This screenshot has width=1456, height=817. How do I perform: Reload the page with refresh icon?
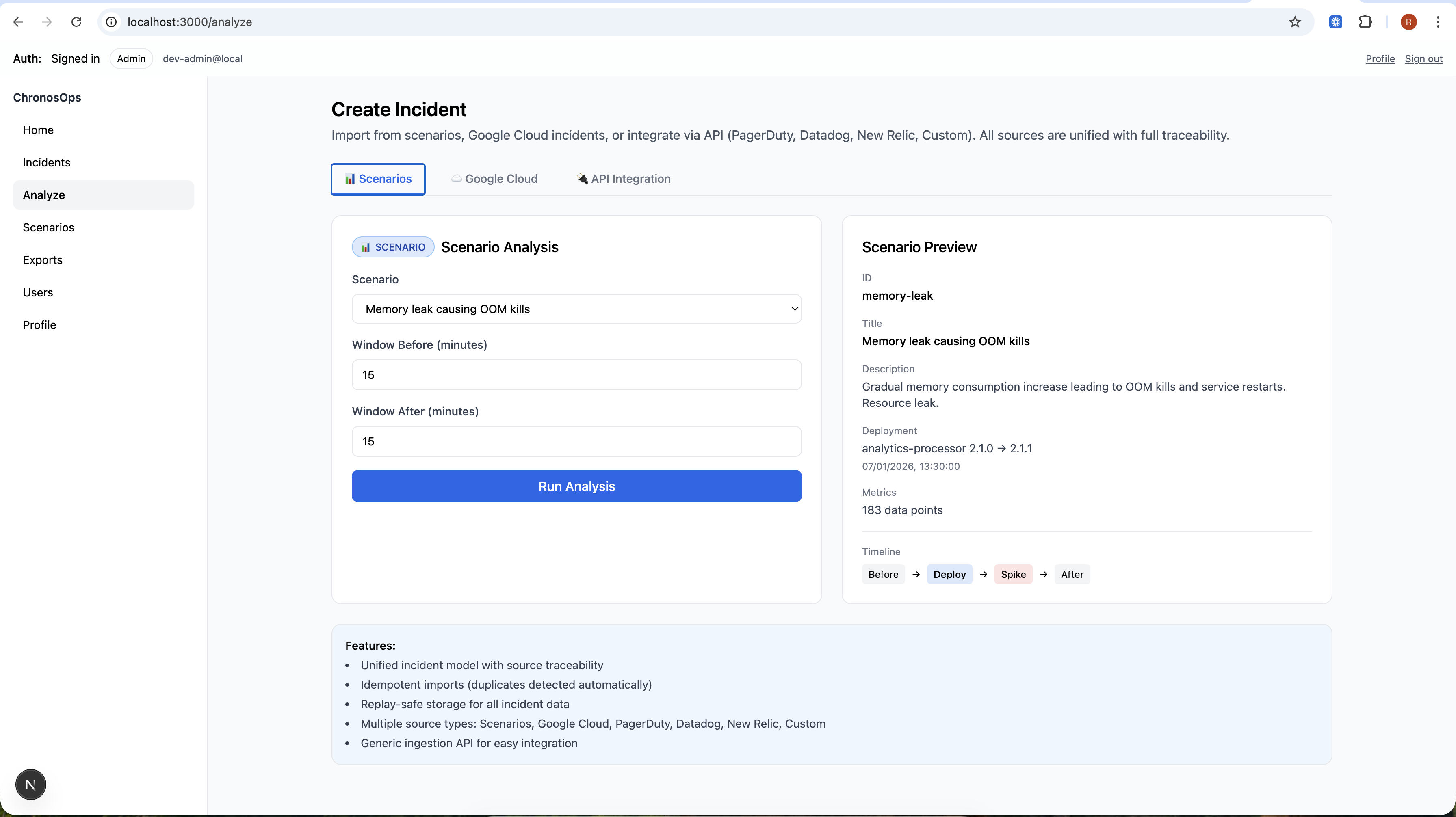pos(76,22)
